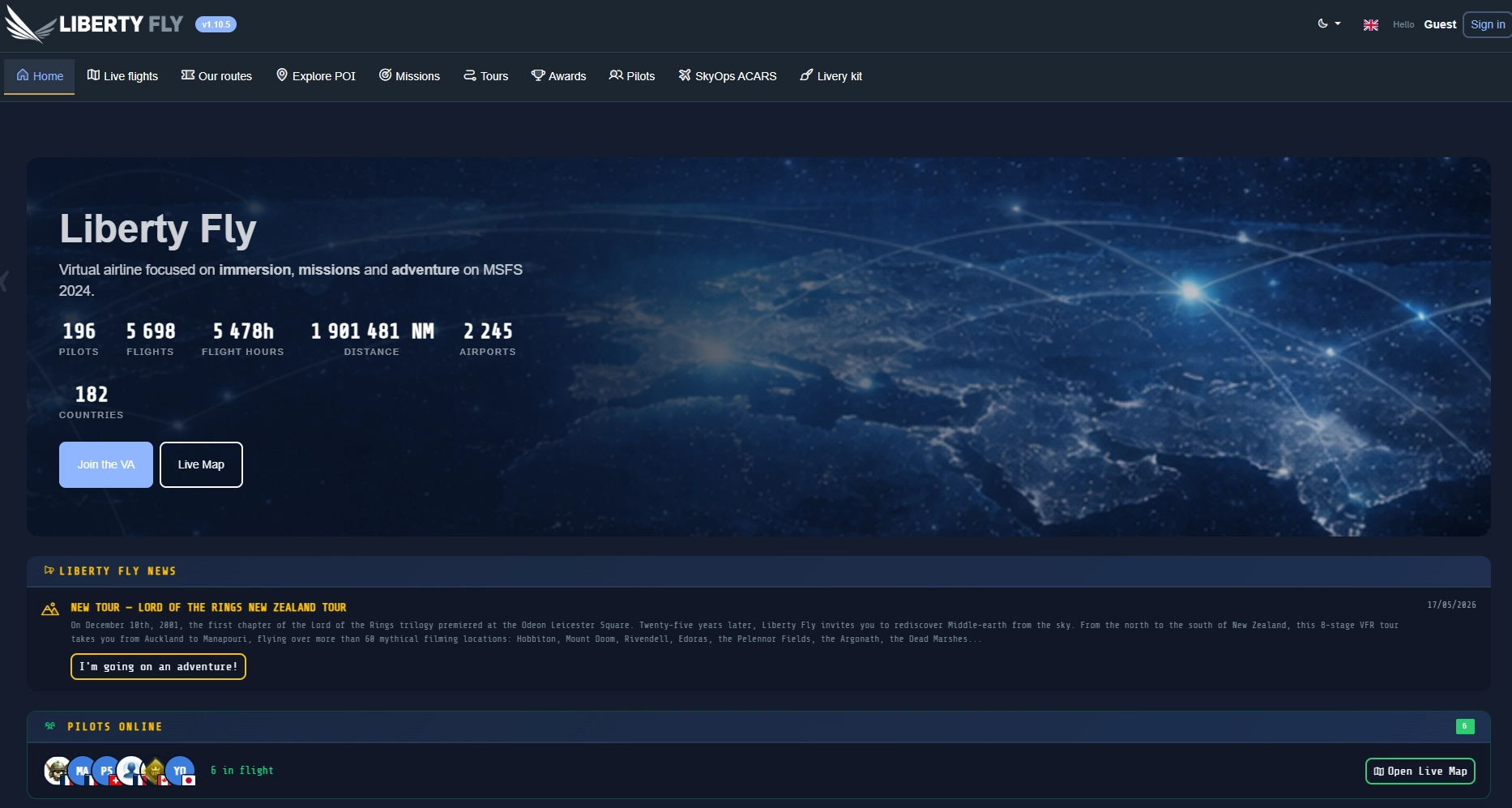Click the Guest username label

tap(1440, 24)
